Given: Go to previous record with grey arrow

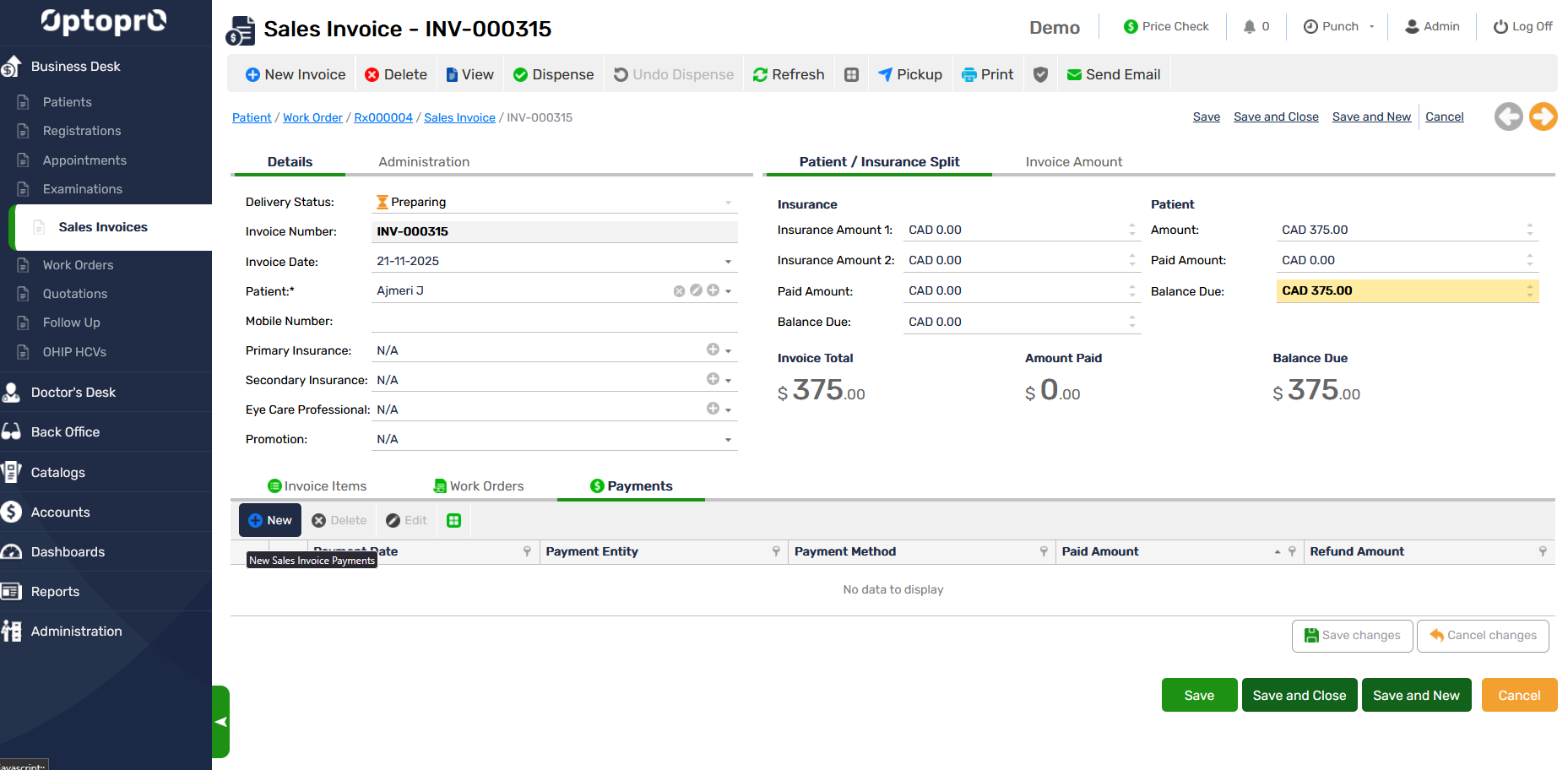Looking at the screenshot, I should coord(1508,117).
